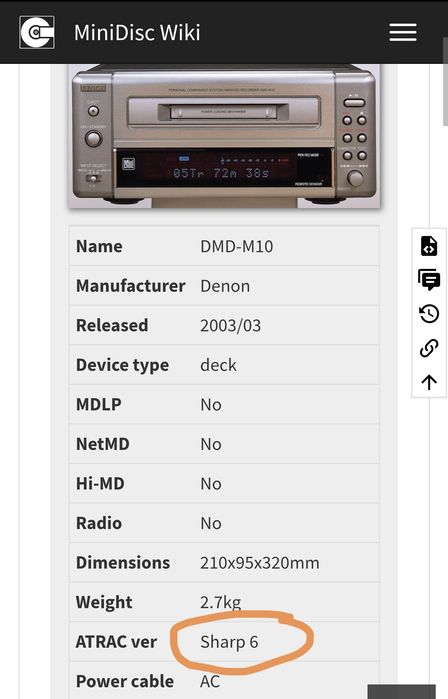Select the value DMD-M10
The width and height of the screenshot is (448, 699).
click(236, 247)
